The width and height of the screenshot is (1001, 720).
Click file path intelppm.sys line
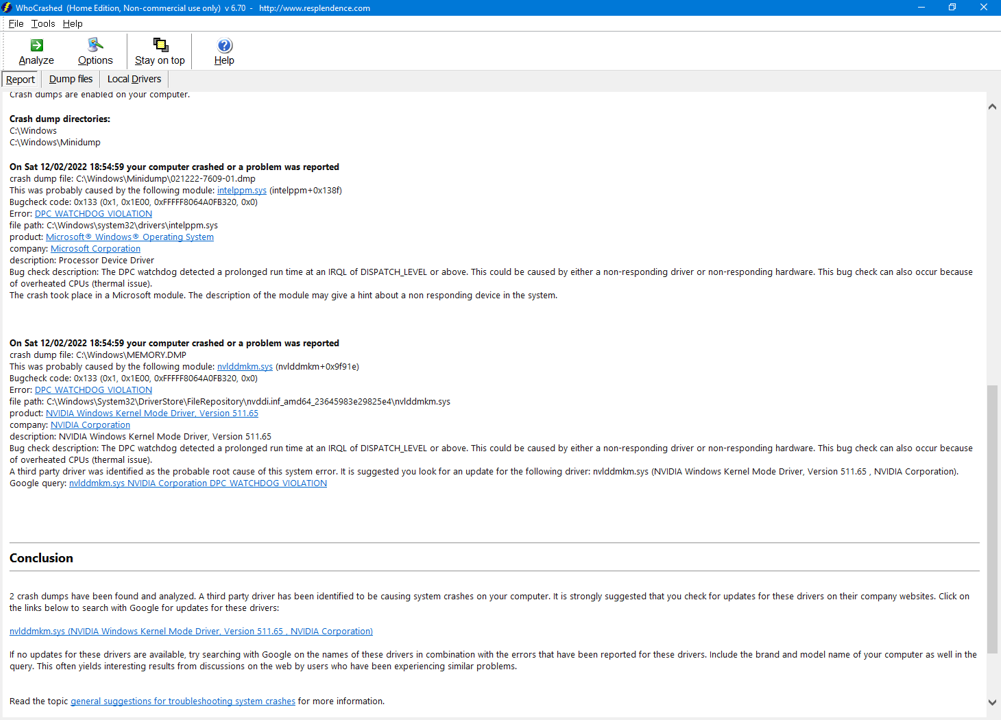114,225
